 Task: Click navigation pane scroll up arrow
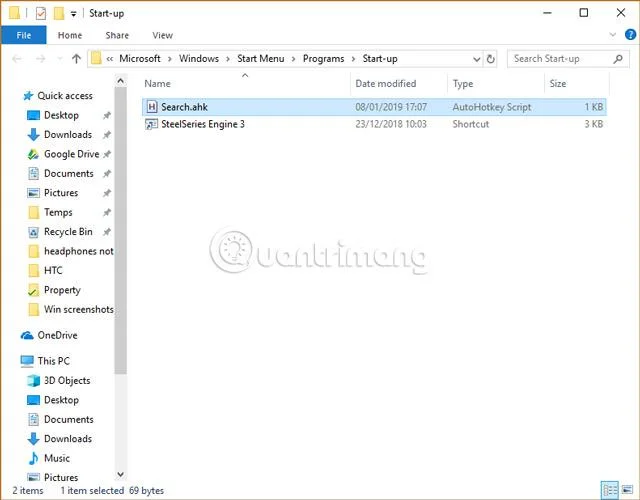click(x=120, y=81)
